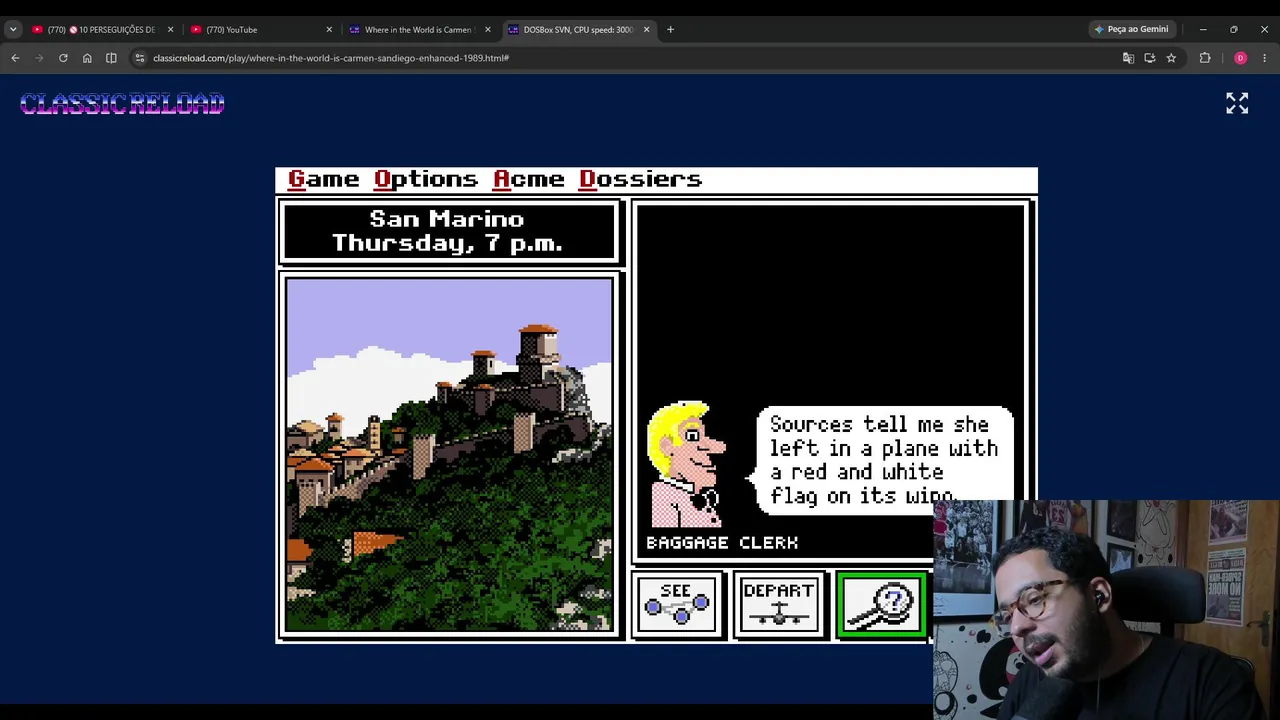Open the browser extensions menu
This screenshot has height=720, width=1280.
click(1205, 58)
